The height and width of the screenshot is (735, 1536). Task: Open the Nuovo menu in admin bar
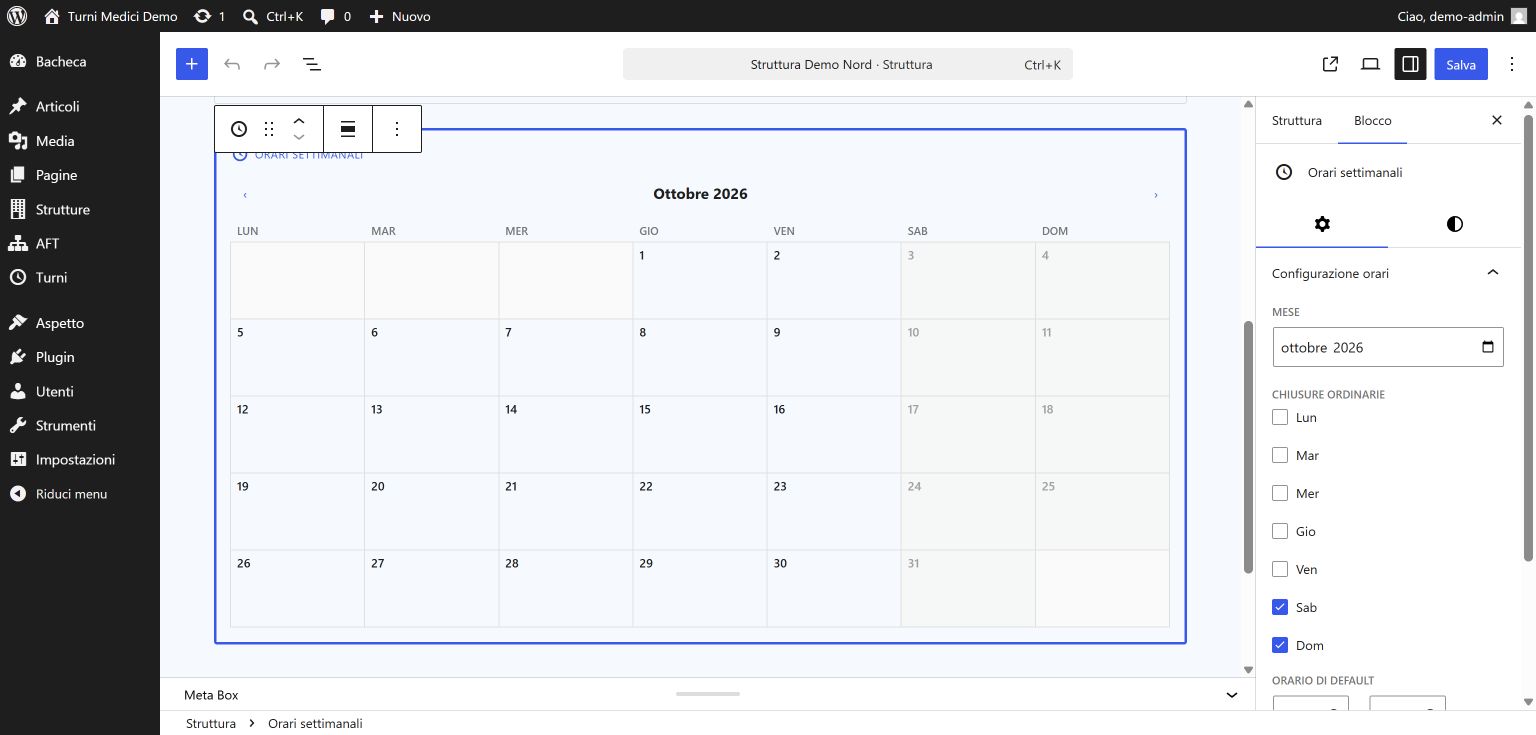400,16
